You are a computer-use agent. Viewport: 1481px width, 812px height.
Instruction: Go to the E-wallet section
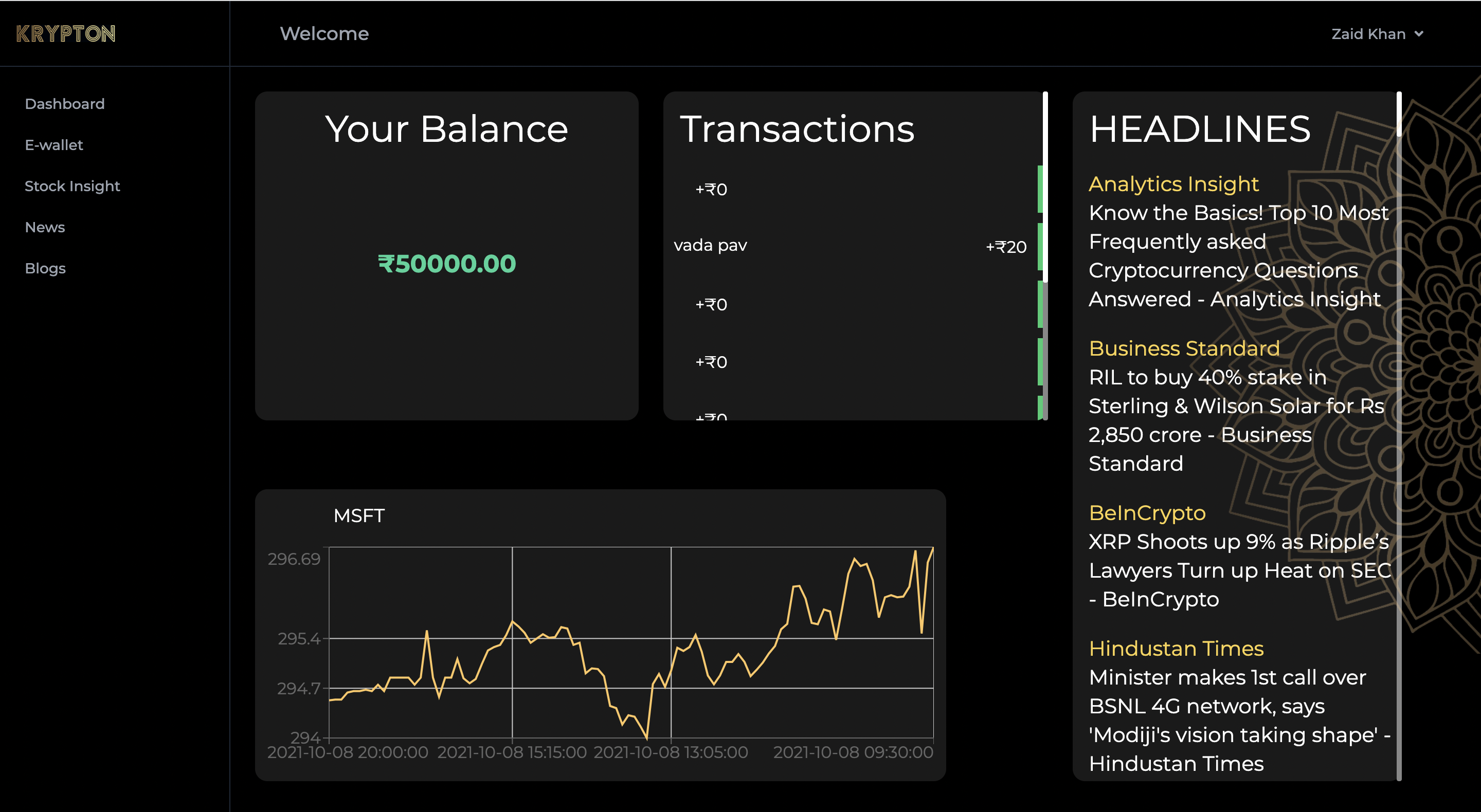(53, 145)
